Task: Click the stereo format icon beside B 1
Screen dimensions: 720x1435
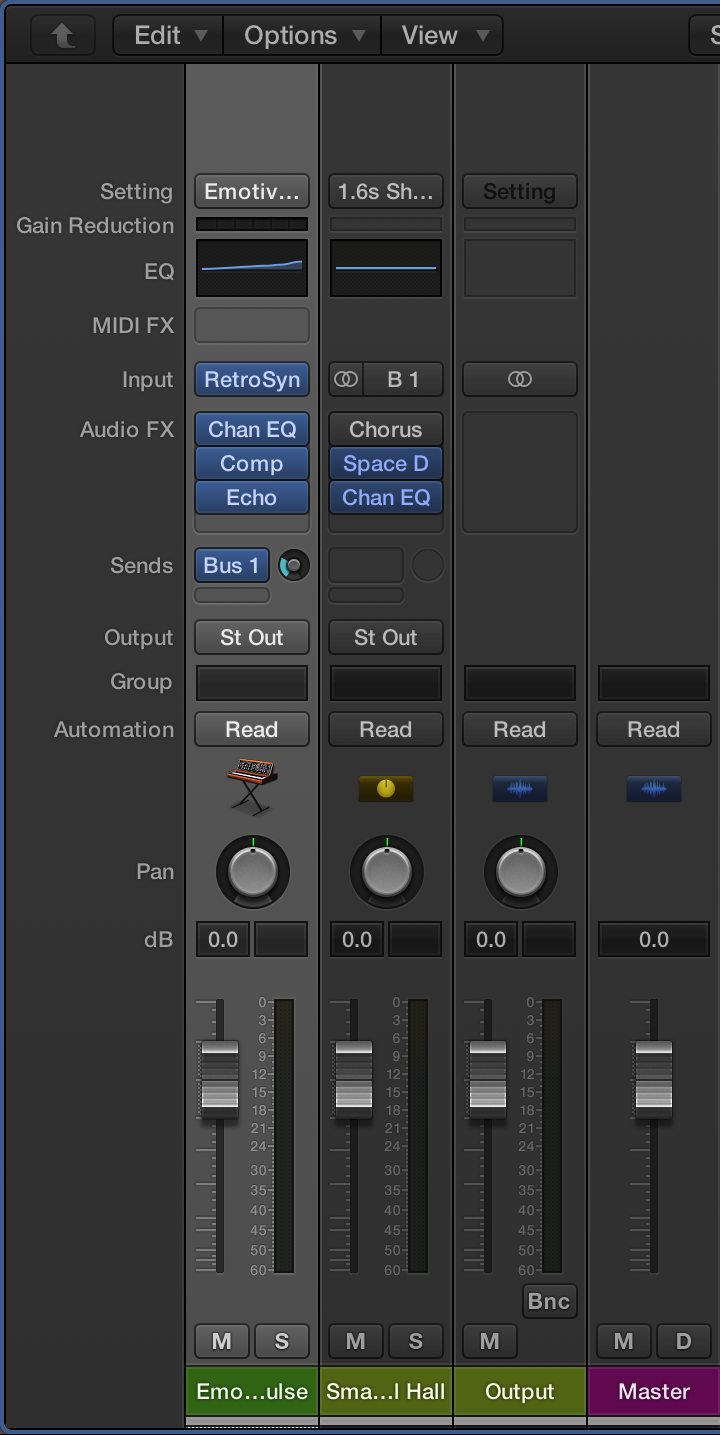Action: tap(346, 380)
